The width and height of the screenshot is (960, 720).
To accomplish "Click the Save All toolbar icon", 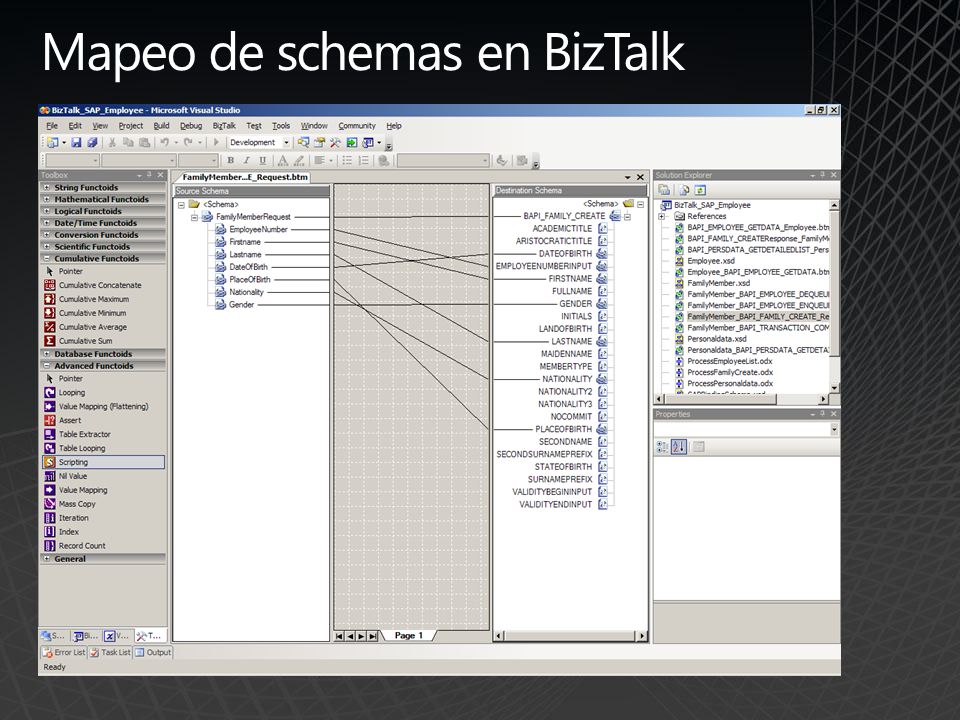I will [92, 143].
